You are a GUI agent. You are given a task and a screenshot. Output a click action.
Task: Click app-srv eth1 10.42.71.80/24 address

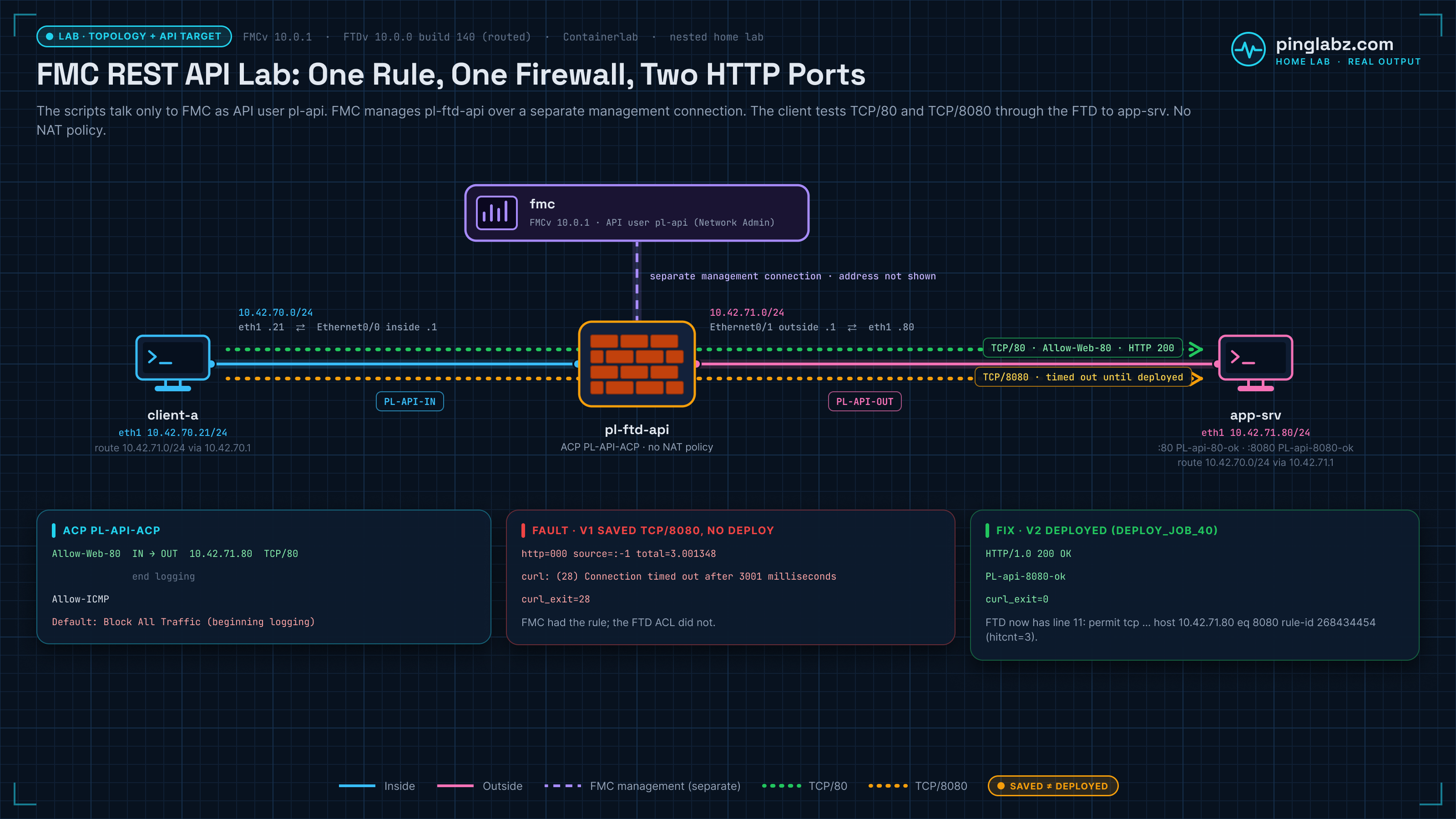[1255, 432]
